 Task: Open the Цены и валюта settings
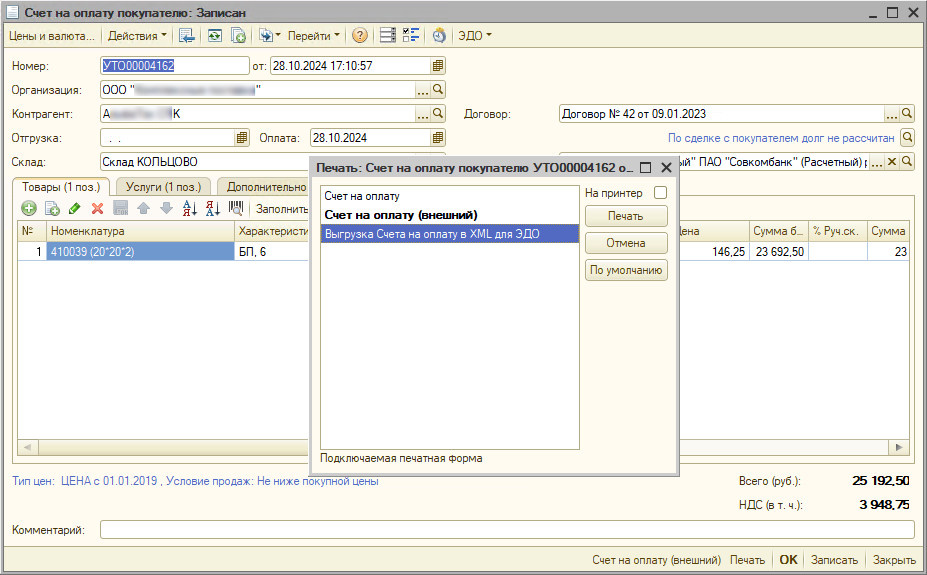tap(51, 35)
